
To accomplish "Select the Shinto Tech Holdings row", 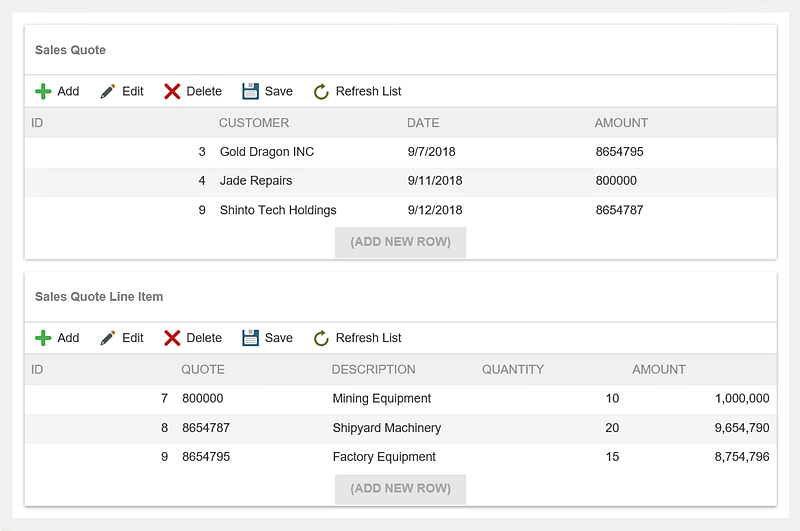I will coord(278,210).
